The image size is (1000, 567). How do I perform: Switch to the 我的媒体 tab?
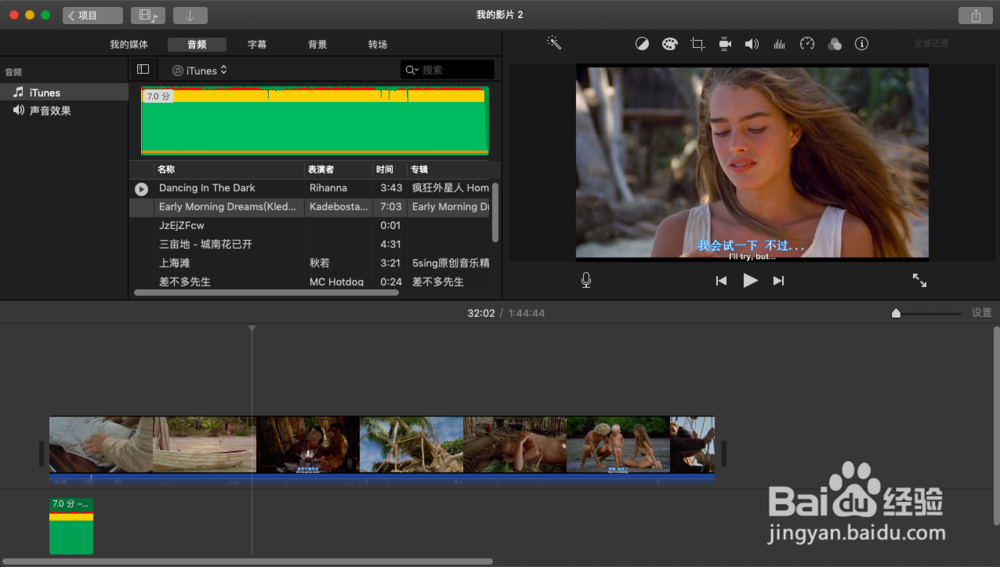[129, 44]
